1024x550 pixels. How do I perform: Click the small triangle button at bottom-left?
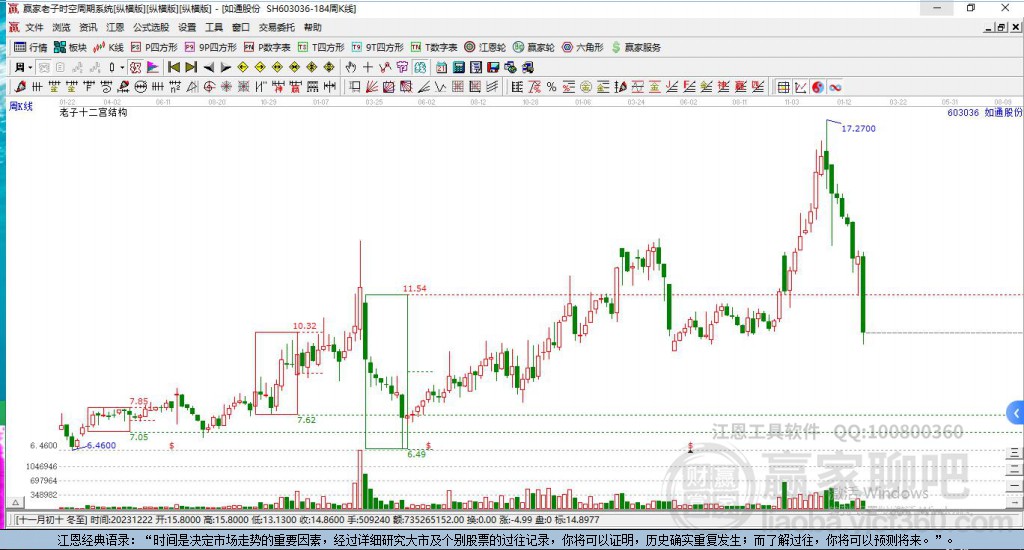(16, 502)
